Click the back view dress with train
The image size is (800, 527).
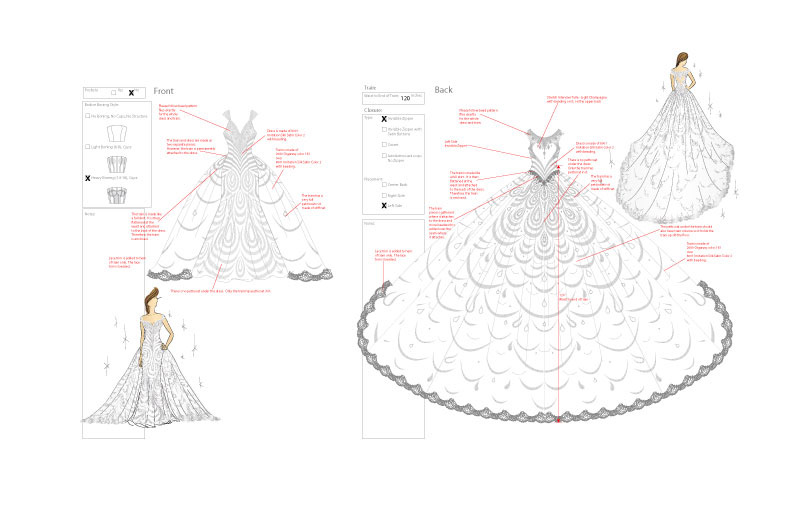pyautogui.click(x=545, y=275)
